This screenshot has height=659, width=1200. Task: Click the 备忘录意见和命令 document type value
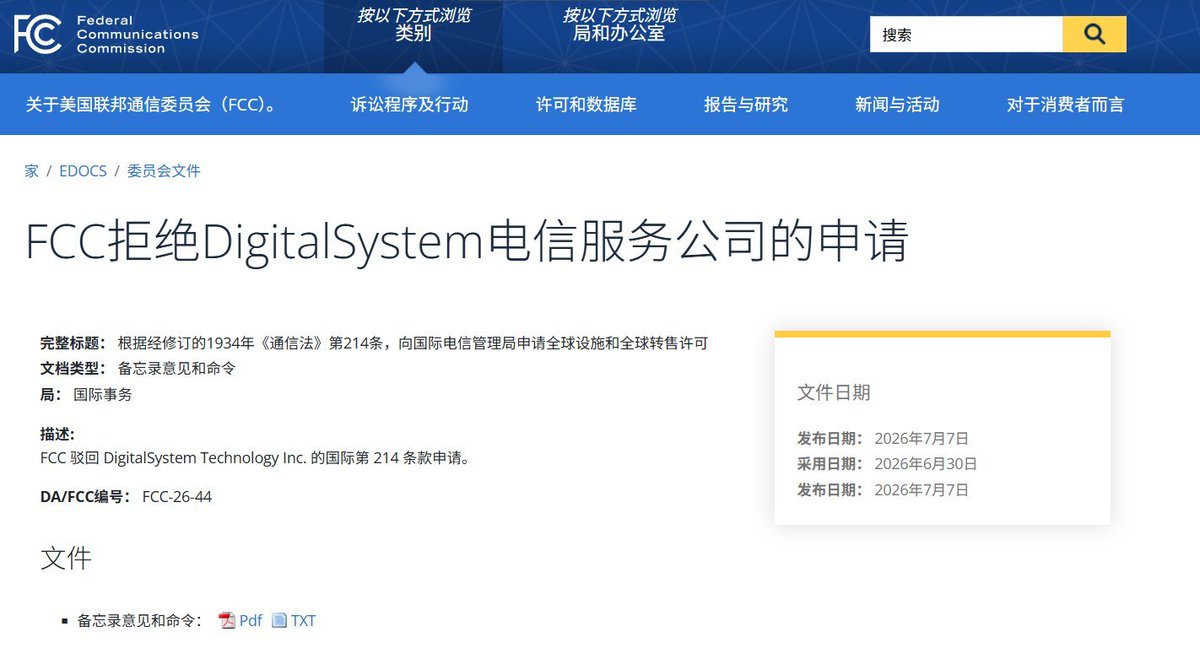(x=177, y=368)
